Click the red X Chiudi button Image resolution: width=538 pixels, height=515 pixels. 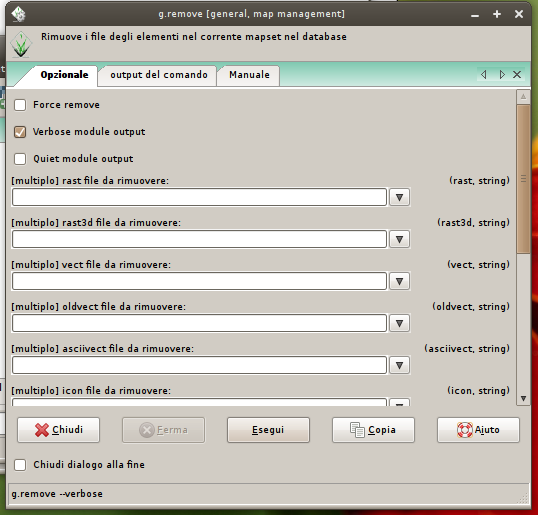tap(58, 430)
